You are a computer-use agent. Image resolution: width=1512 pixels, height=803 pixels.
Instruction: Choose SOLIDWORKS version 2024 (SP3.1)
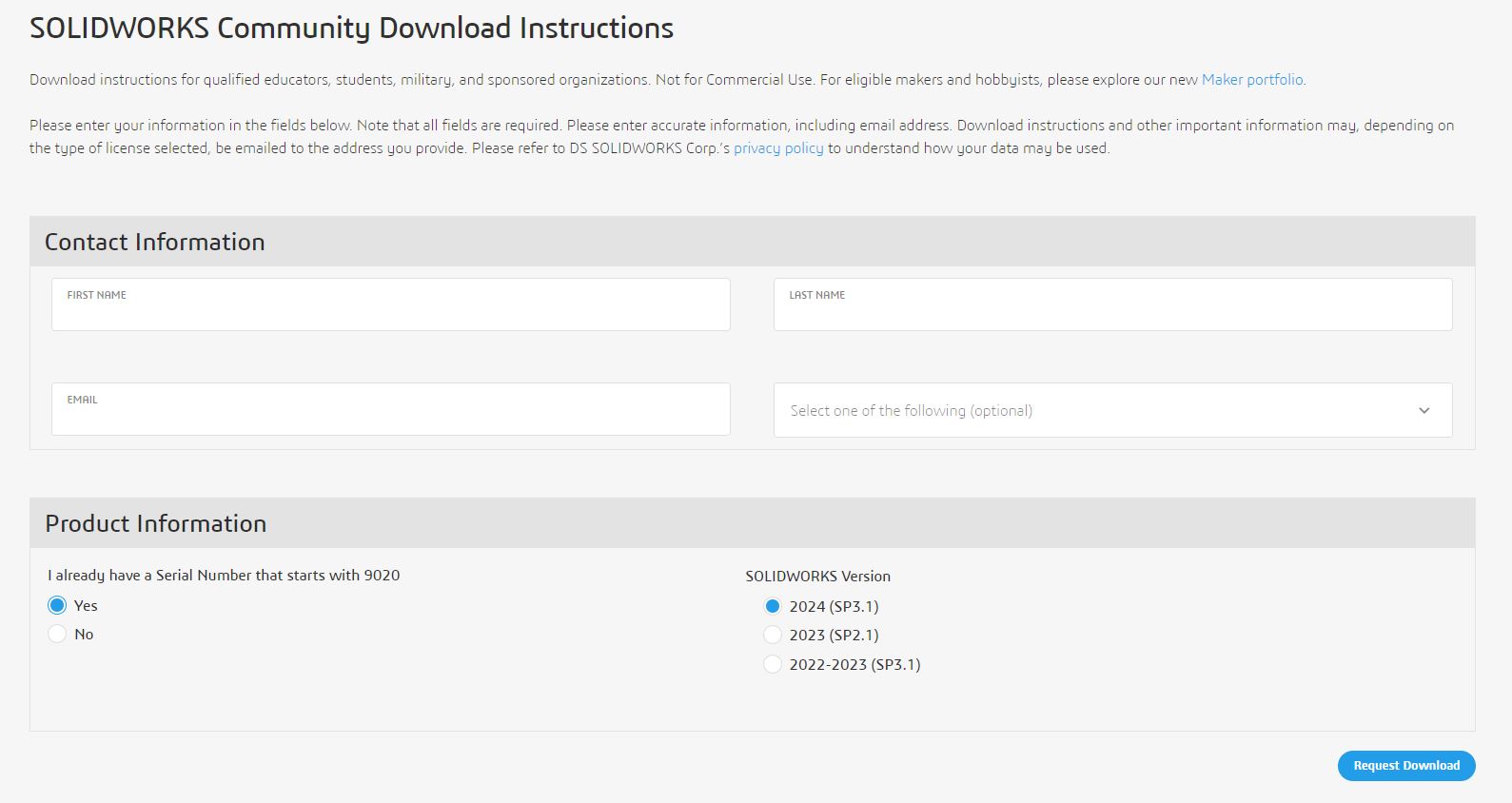point(773,606)
